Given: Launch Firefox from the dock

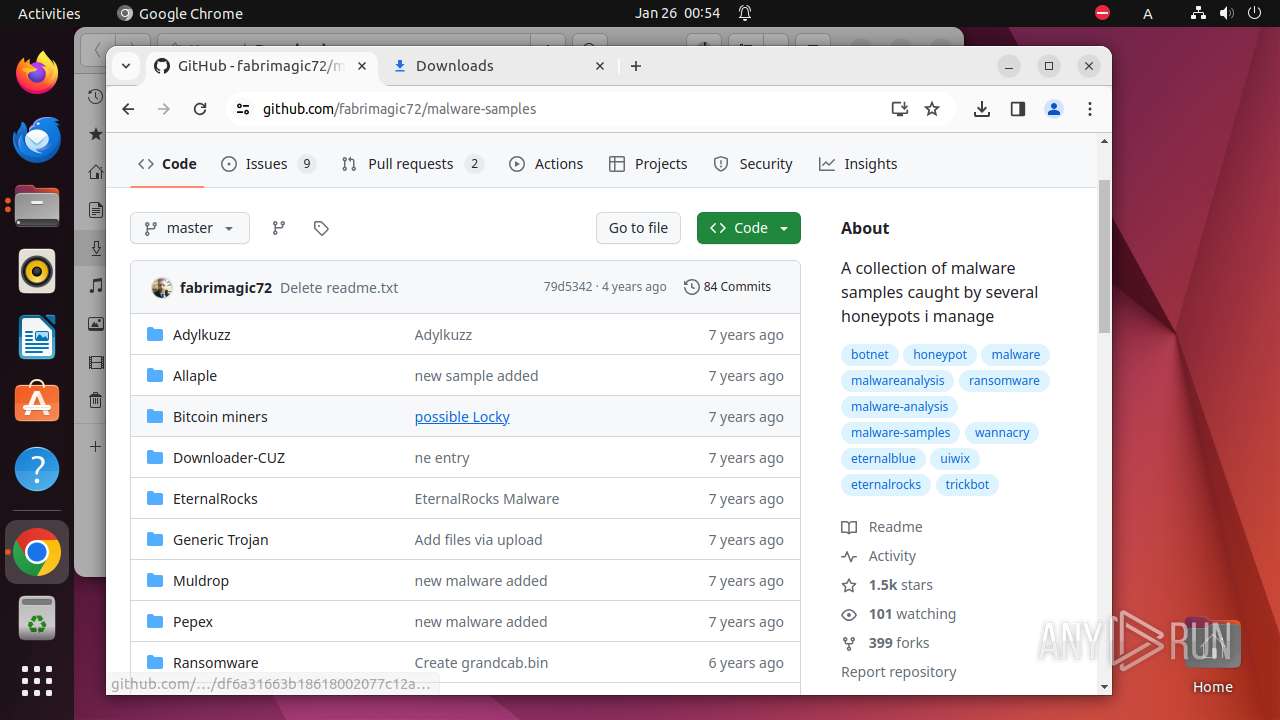Looking at the screenshot, I should [x=37, y=73].
